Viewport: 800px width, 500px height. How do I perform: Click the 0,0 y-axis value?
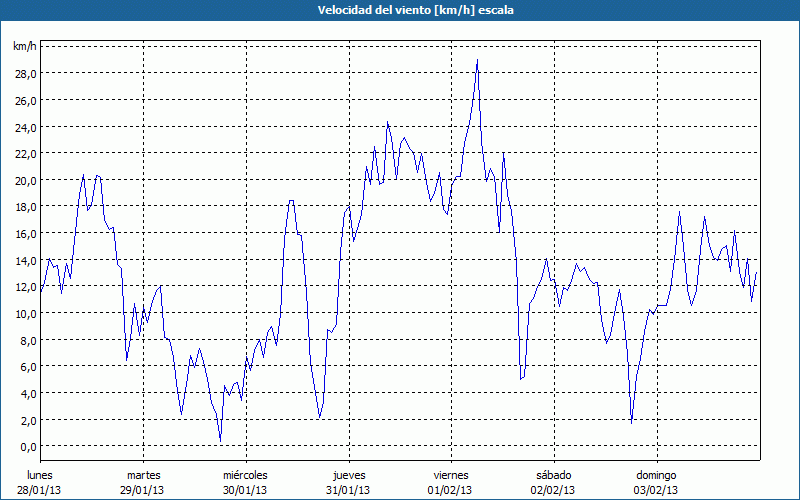click(27, 446)
